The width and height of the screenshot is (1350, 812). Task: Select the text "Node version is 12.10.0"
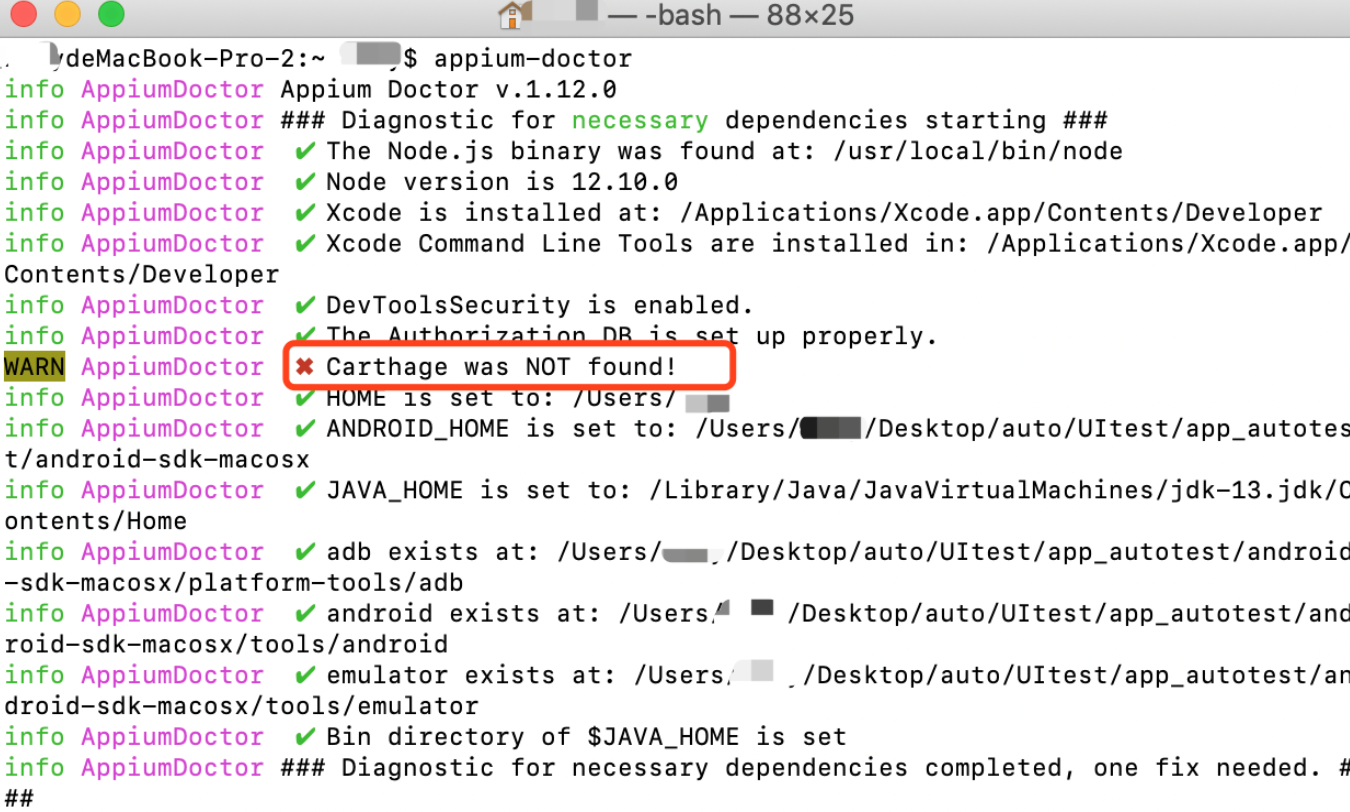(x=502, y=183)
